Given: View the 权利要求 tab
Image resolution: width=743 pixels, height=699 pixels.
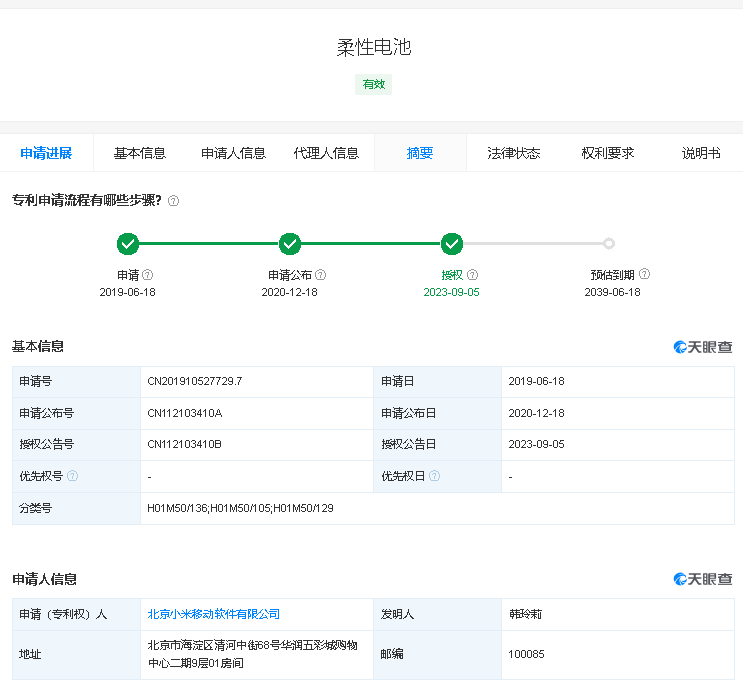Looking at the screenshot, I should coord(608,153).
